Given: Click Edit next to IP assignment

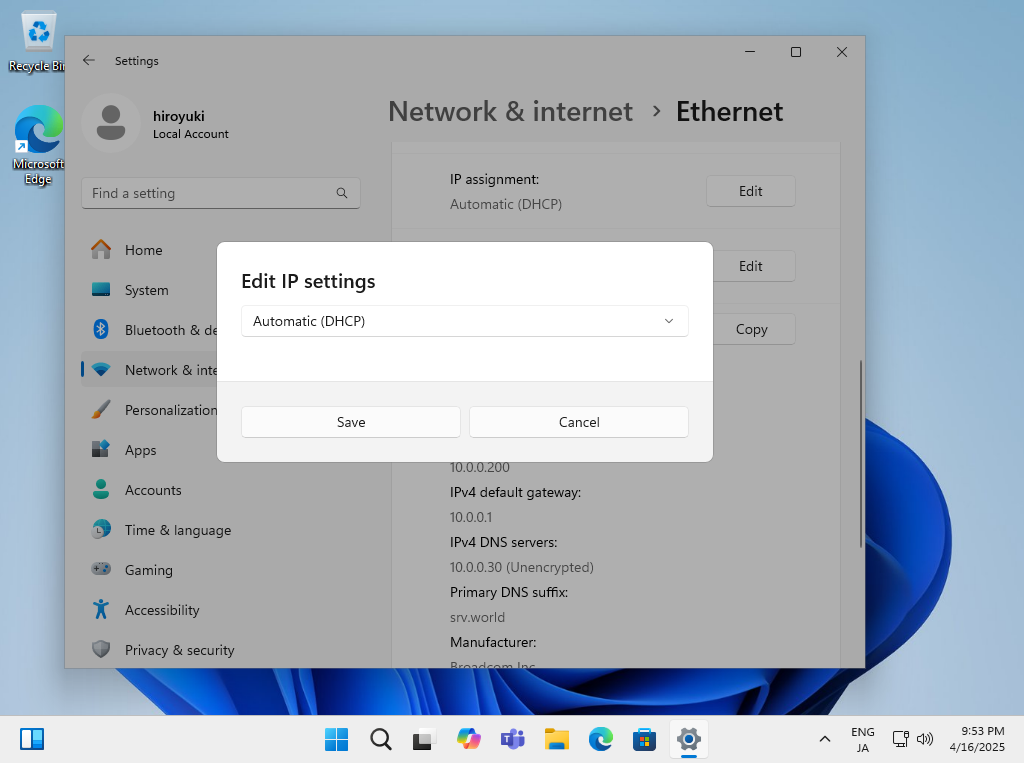Looking at the screenshot, I should click(750, 191).
